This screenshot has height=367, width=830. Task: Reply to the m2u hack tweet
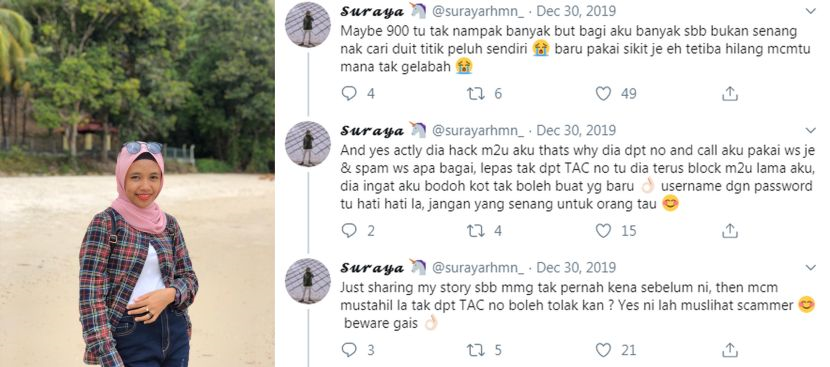(x=349, y=230)
